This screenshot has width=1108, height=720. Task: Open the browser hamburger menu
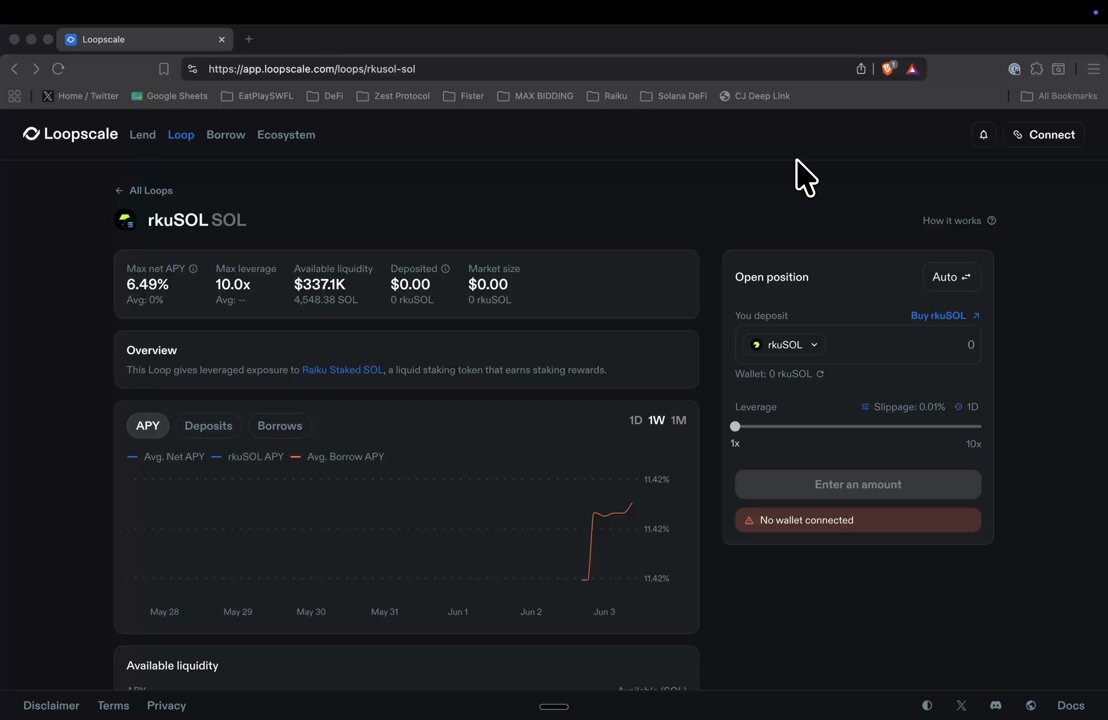click(x=1093, y=69)
